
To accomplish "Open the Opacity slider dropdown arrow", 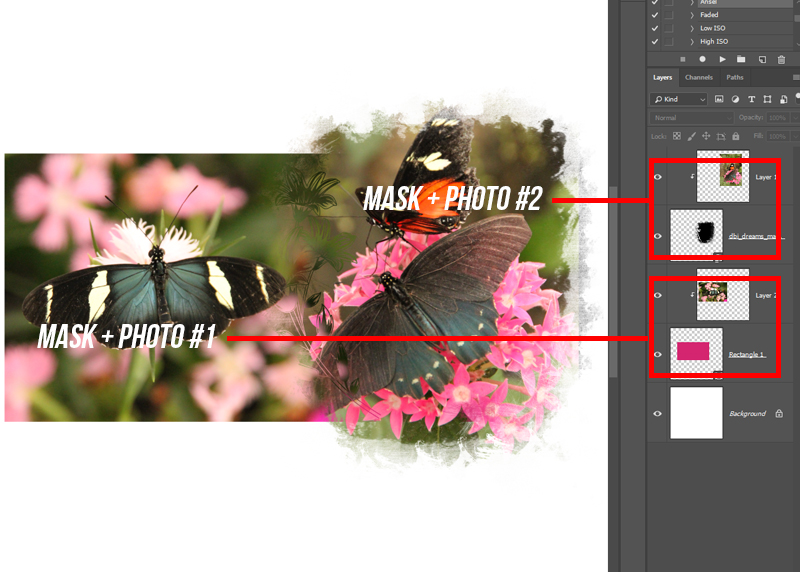I will coord(795,118).
